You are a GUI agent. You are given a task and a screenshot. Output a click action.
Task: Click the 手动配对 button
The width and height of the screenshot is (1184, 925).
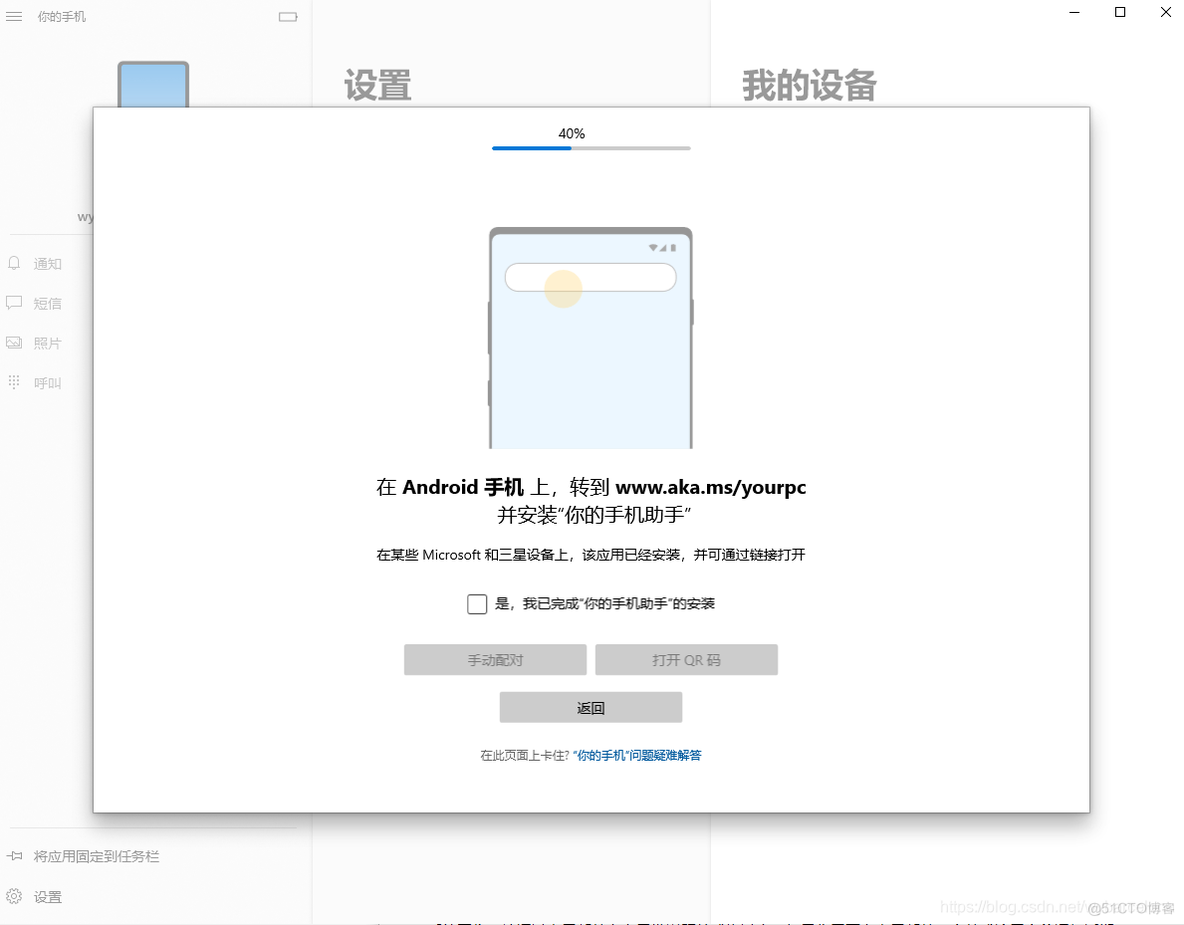tap(495, 660)
